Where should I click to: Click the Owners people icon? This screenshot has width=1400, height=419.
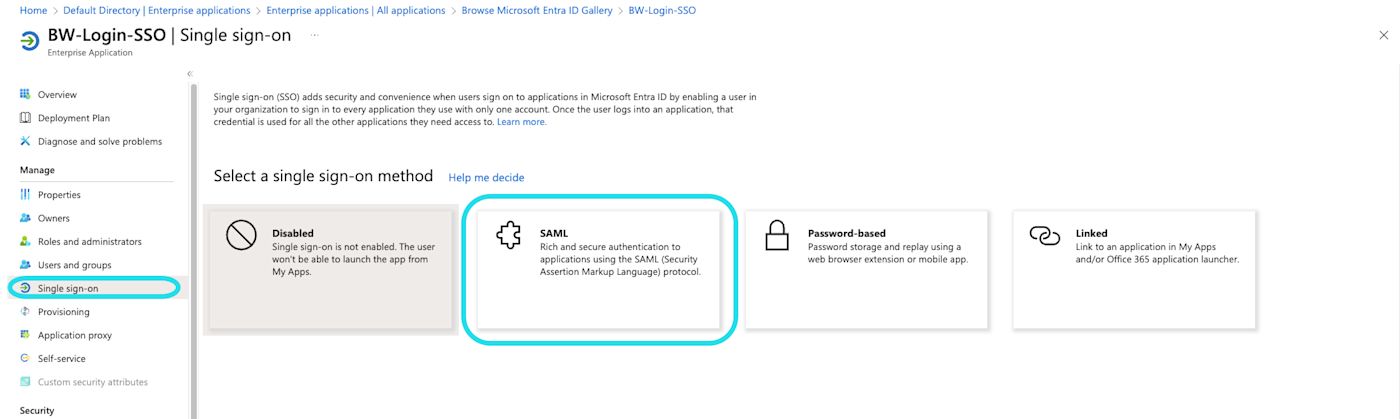[25, 218]
